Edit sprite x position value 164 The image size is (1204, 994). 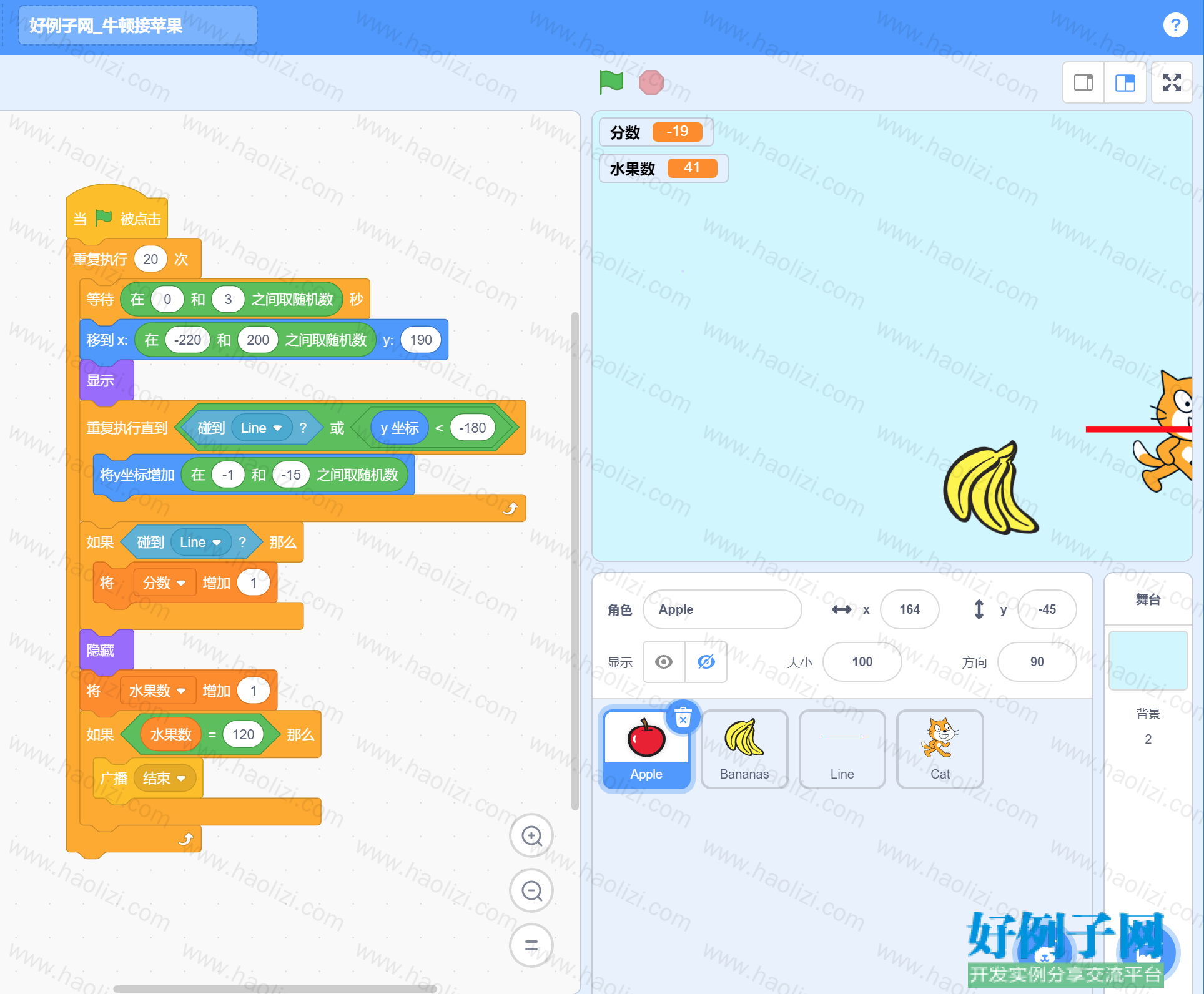(x=909, y=609)
